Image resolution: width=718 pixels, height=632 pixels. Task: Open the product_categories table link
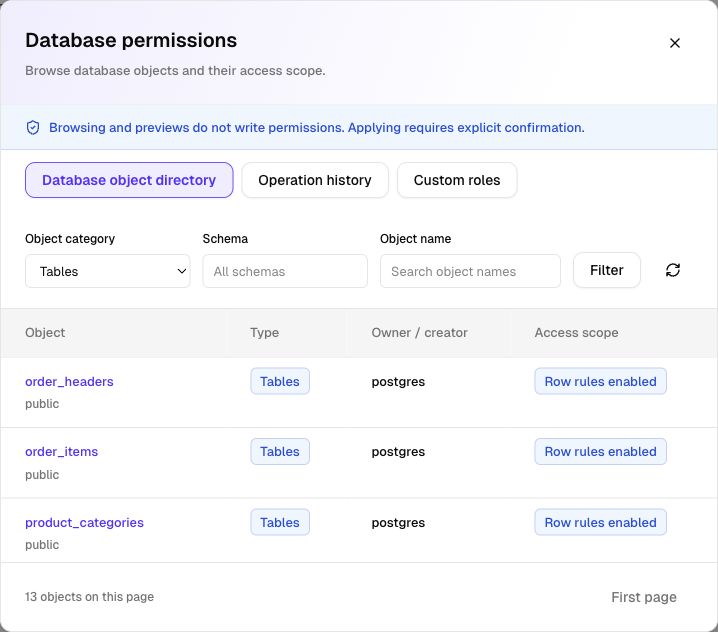click(84, 523)
